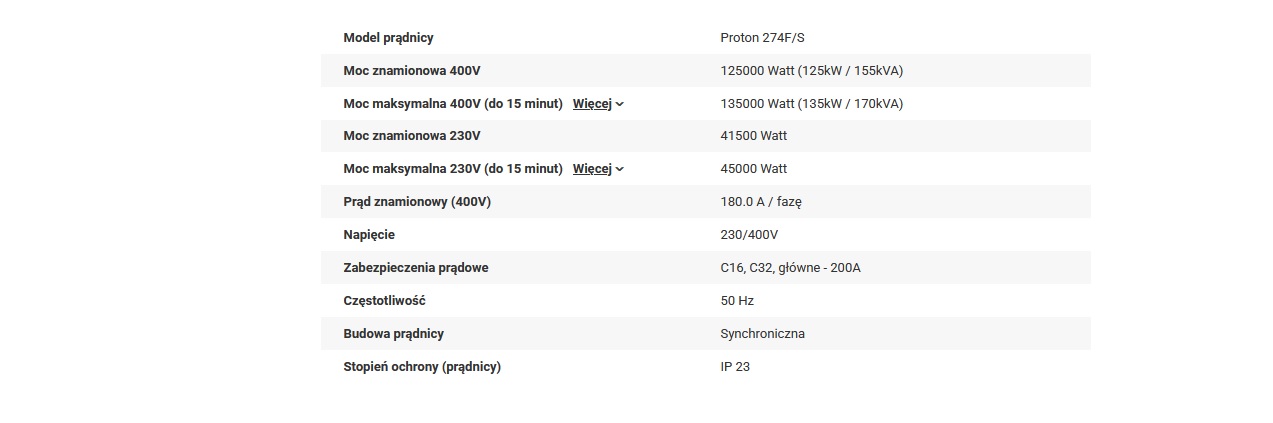Click the 135000 Watt (135kW / 170kVA) value

point(811,104)
